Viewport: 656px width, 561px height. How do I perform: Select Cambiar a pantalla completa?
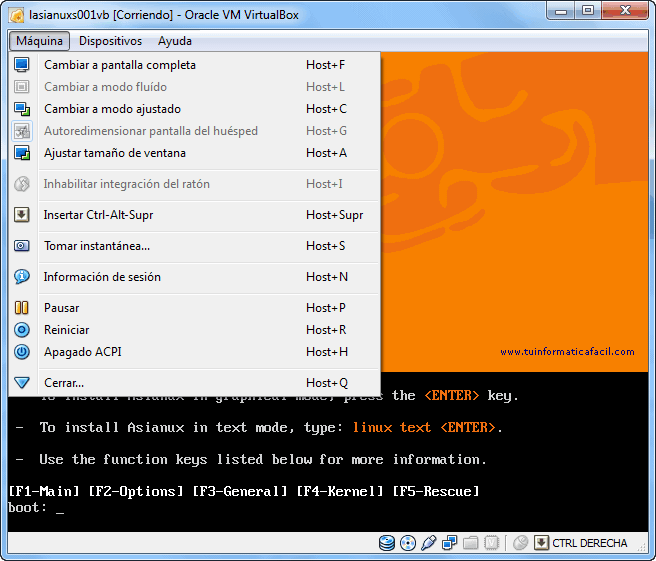pos(195,65)
